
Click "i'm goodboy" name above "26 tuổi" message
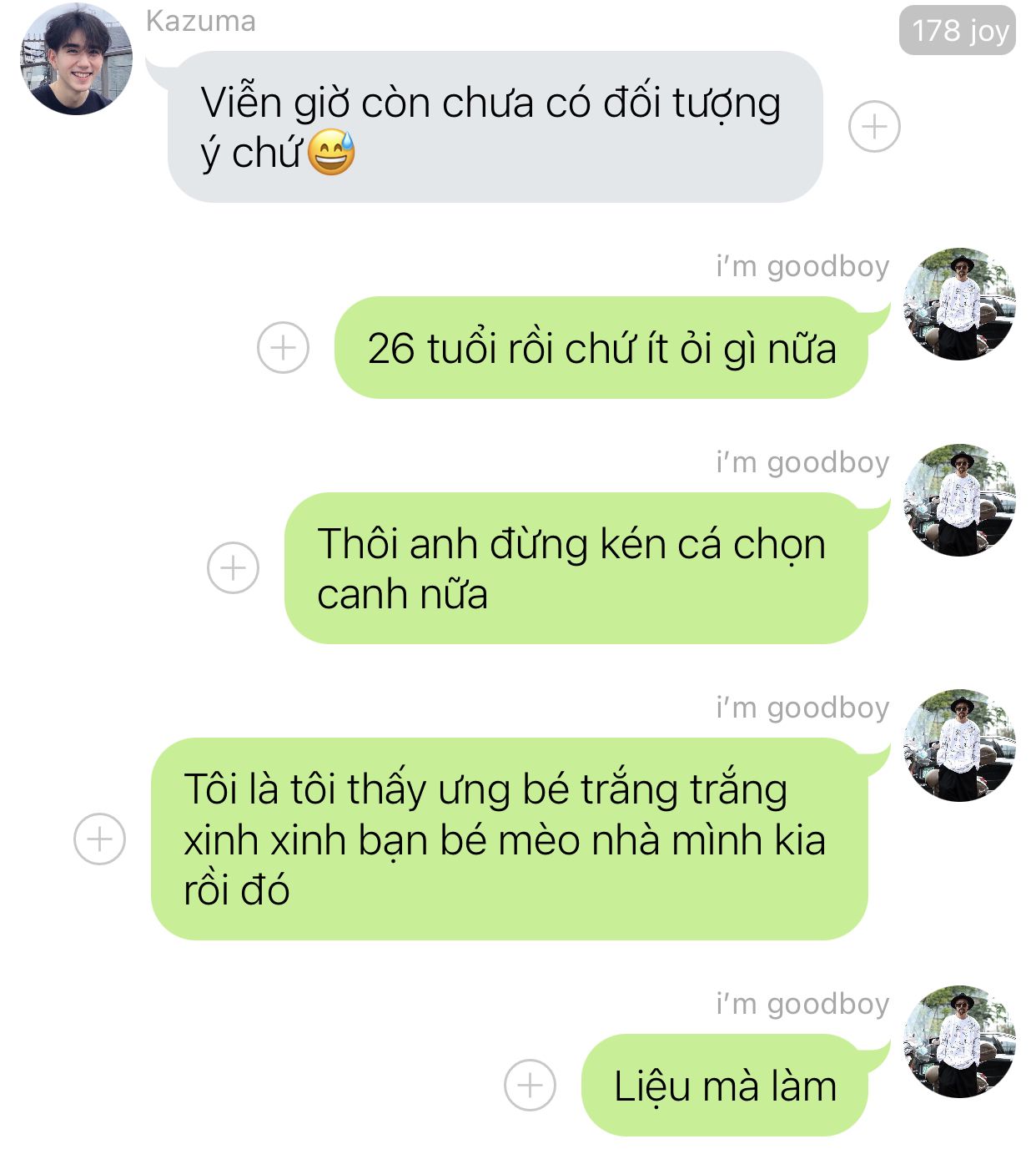(x=802, y=266)
